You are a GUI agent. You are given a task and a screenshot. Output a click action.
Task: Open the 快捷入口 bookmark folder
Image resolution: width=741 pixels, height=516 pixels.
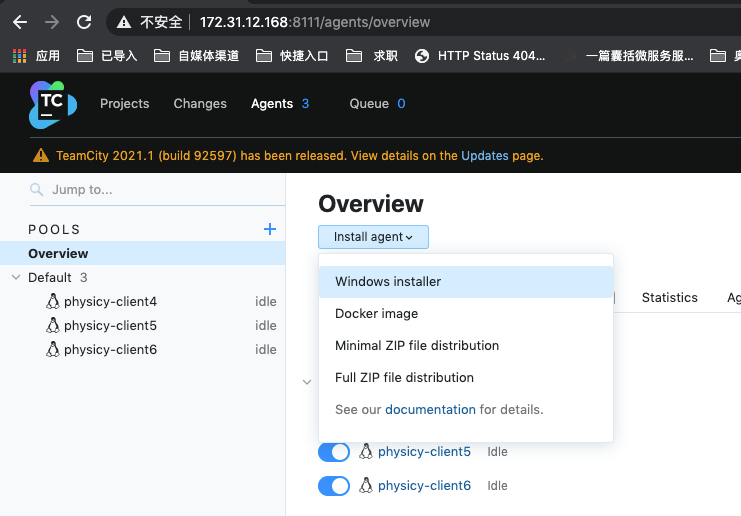[292, 56]
